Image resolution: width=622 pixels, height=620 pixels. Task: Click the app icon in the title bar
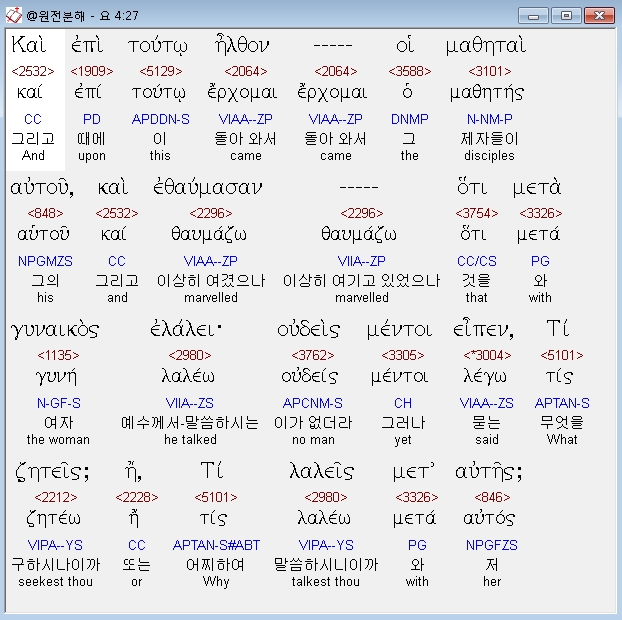13,15
